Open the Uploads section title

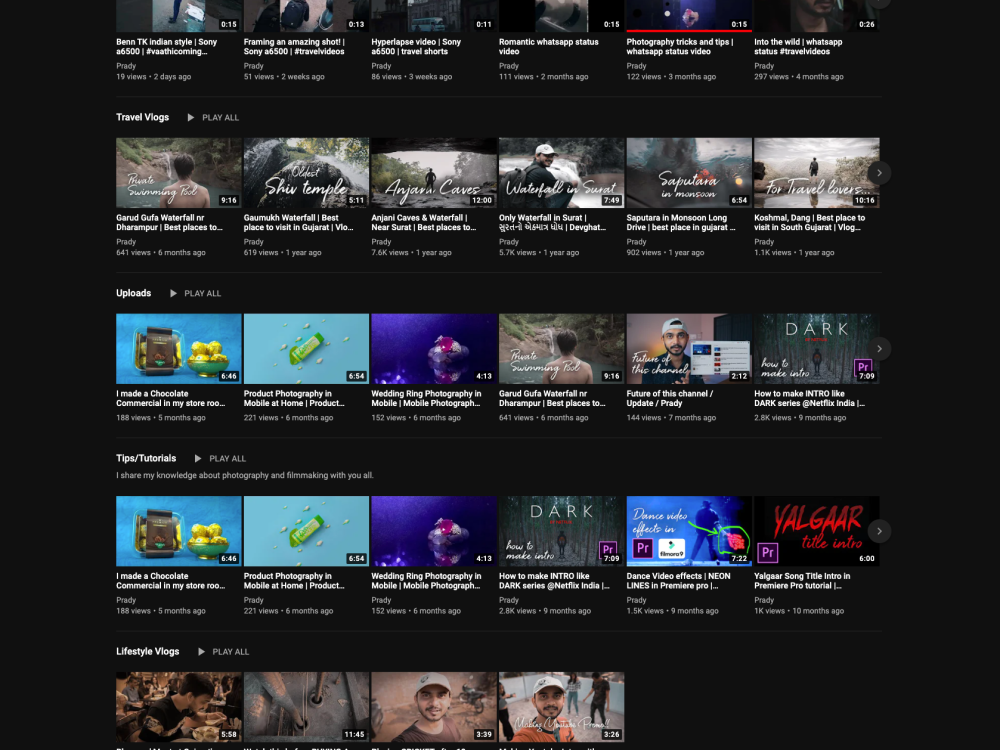tap(133, 293)
